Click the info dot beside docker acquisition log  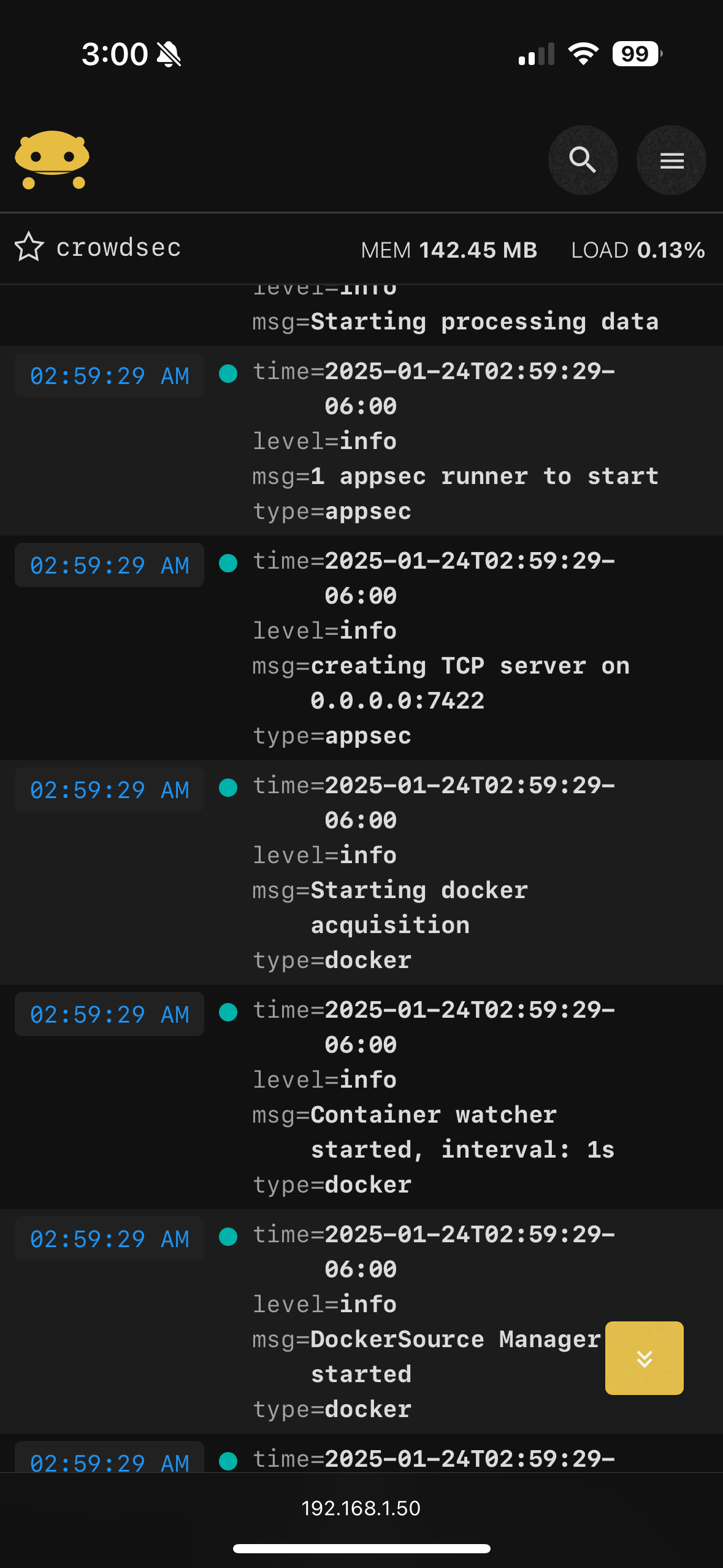(228, 788)
